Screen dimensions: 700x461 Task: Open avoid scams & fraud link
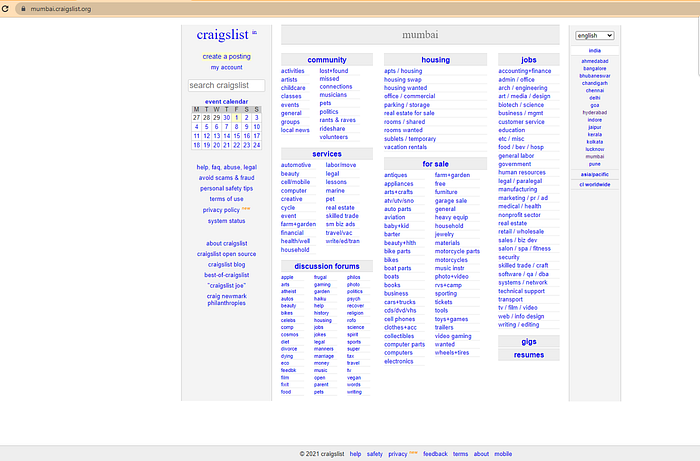pos(226,178)
